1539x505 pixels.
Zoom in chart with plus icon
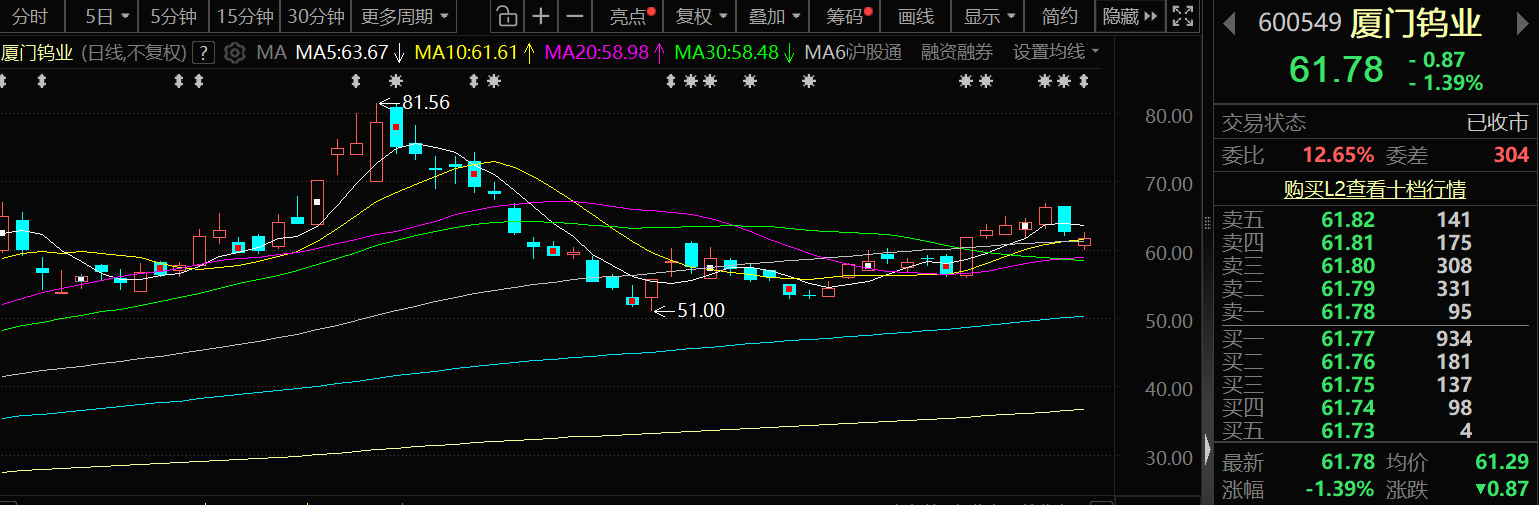click(x=541, y=16)
